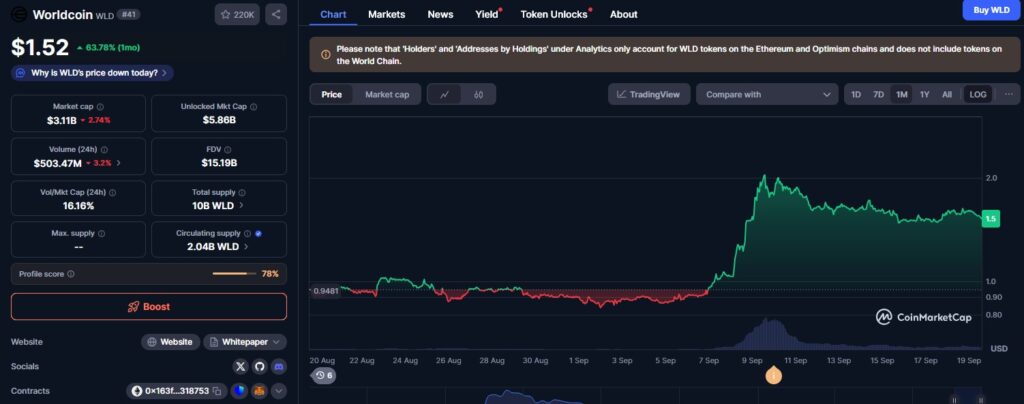Screen dimensions: 1024x404
Task: Set chart range to All
Action: point(947,94)
